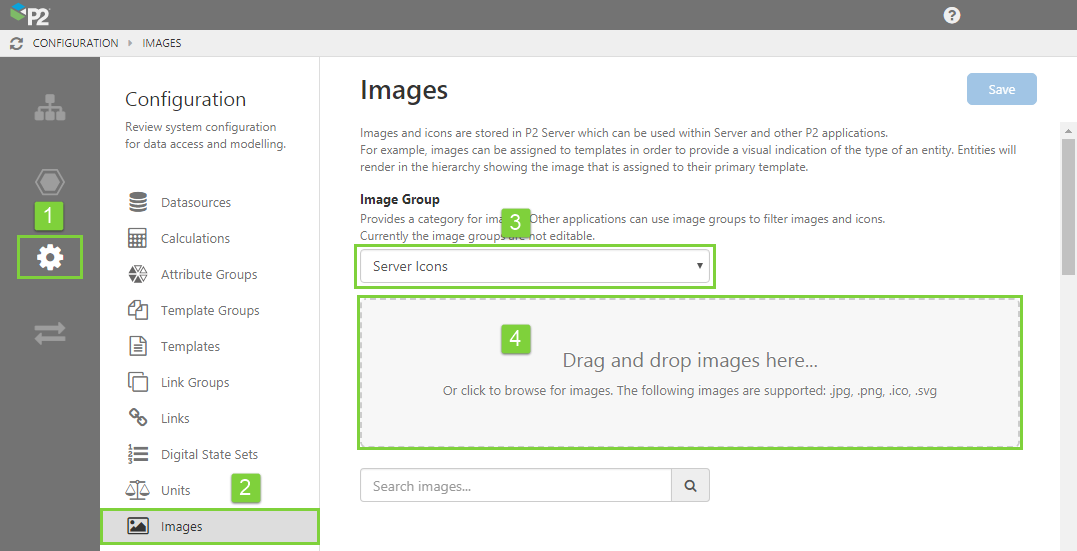
Task: Select Units in configuration list
Action: 175,491
